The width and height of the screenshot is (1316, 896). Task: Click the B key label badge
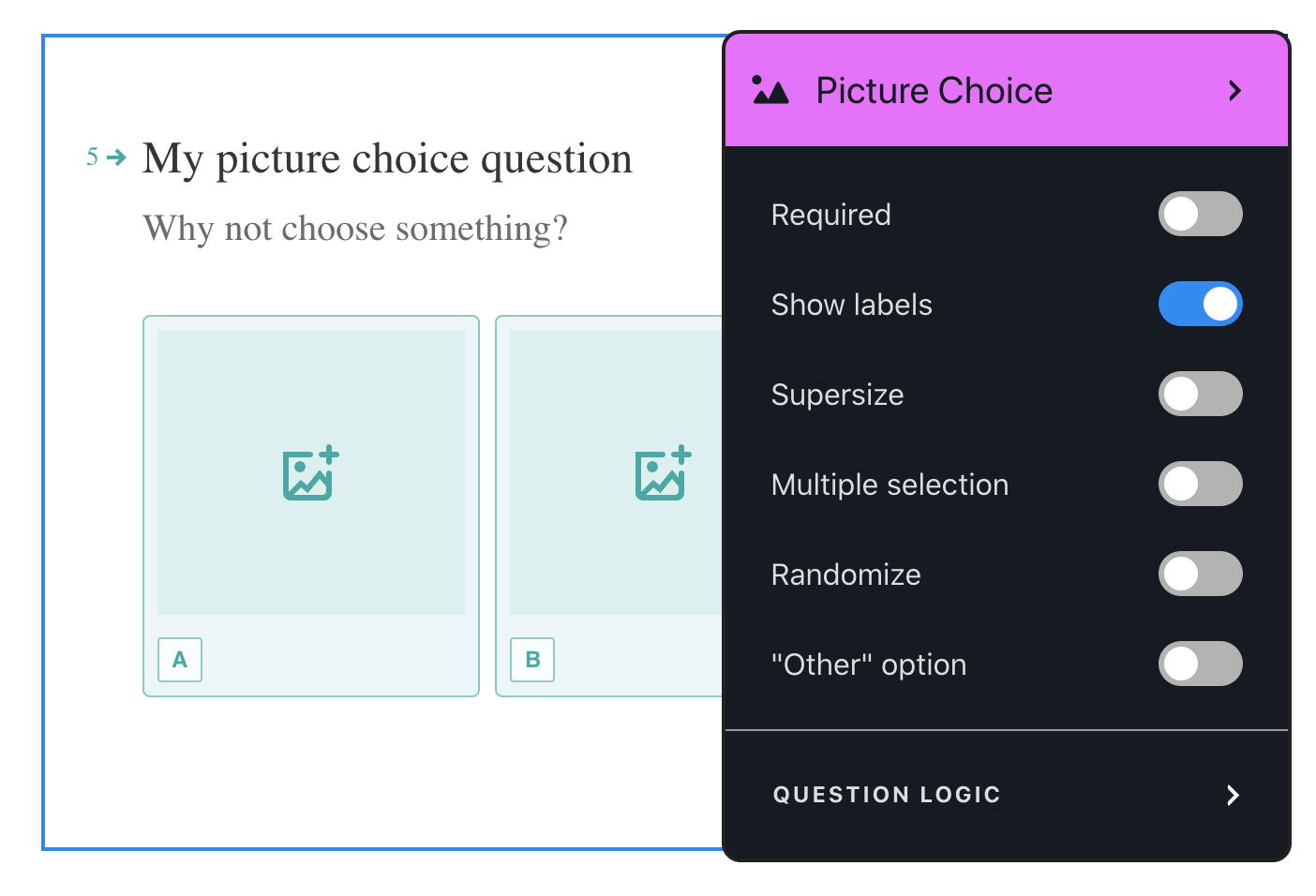point(532,659)
